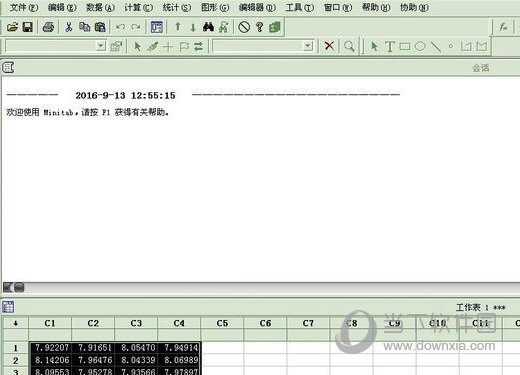Select column header C7
The image size is (520, 375).
pyautogui.click(x=308, y=323)
